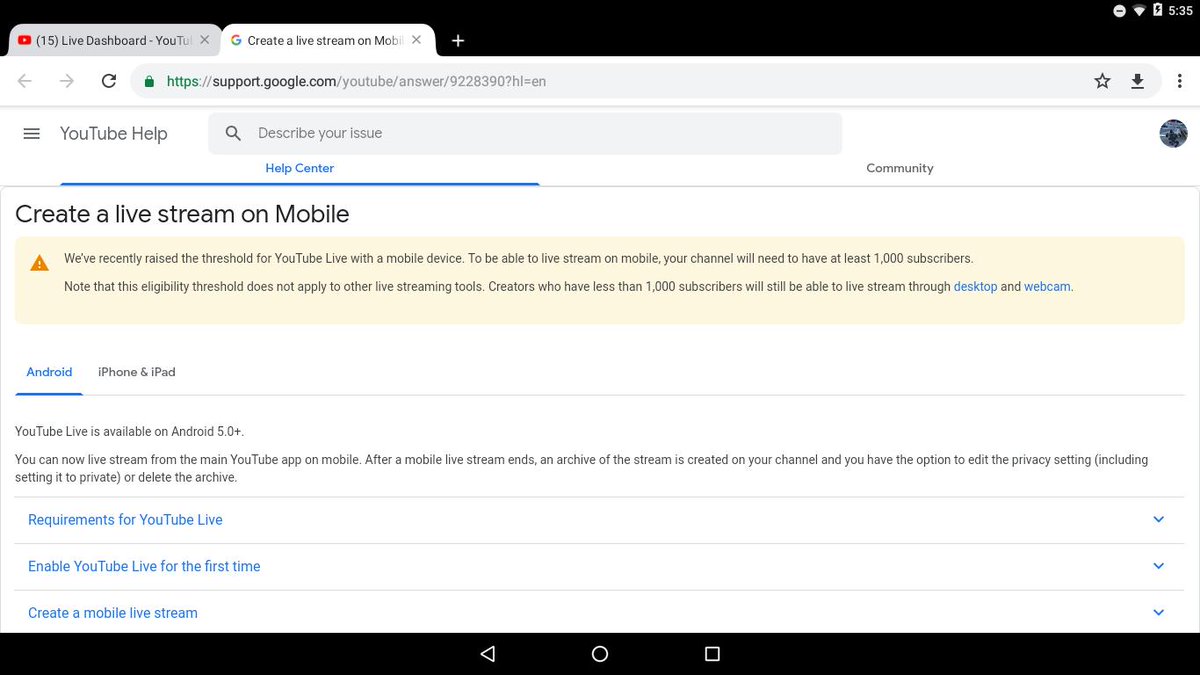The width and height of the screenshot is (1200, 675).
Task: Click the warning triangle icon in notice
Action: pos(39,264)
